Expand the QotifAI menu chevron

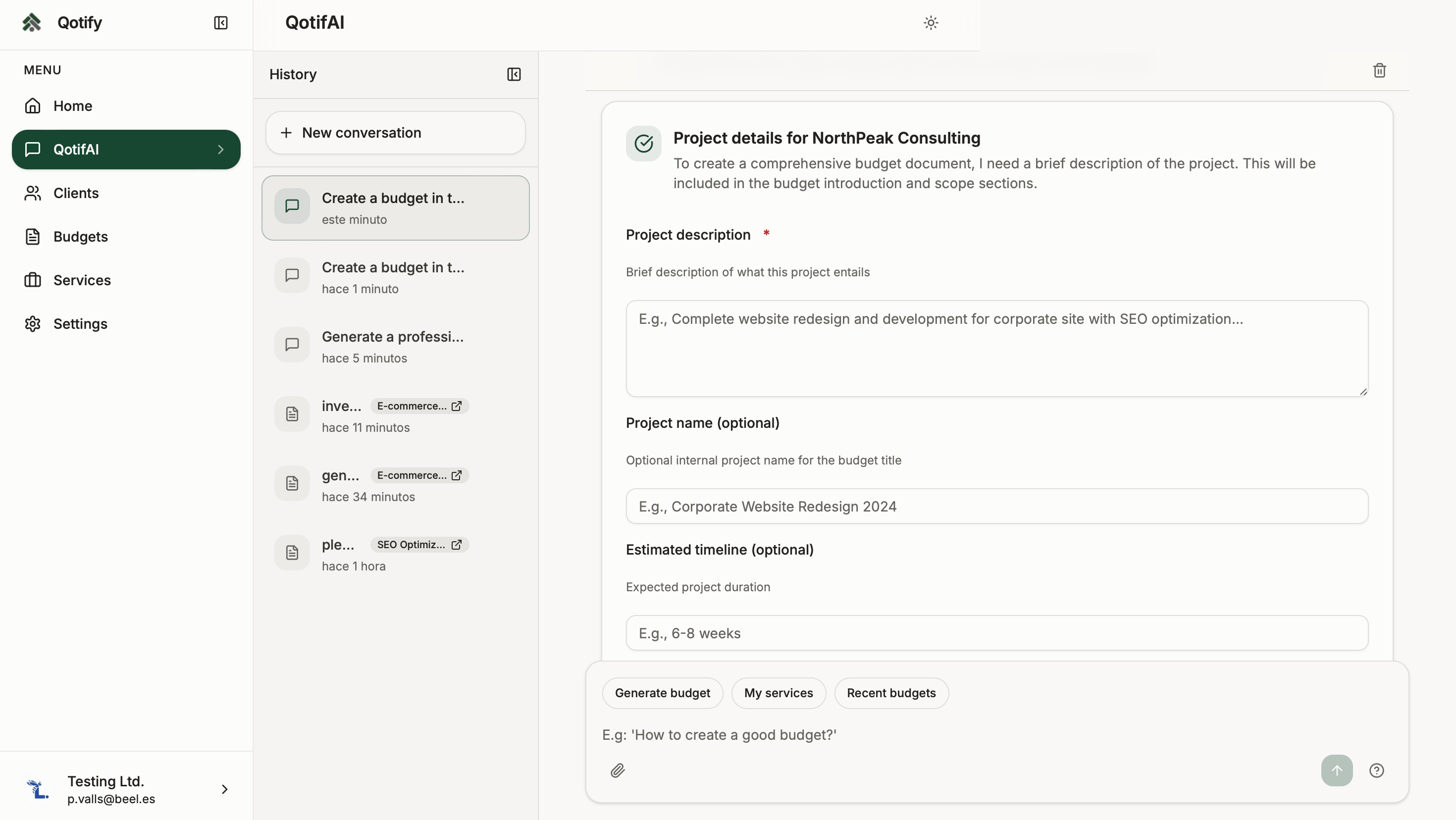pyautogui.click(x=220, y=149)
